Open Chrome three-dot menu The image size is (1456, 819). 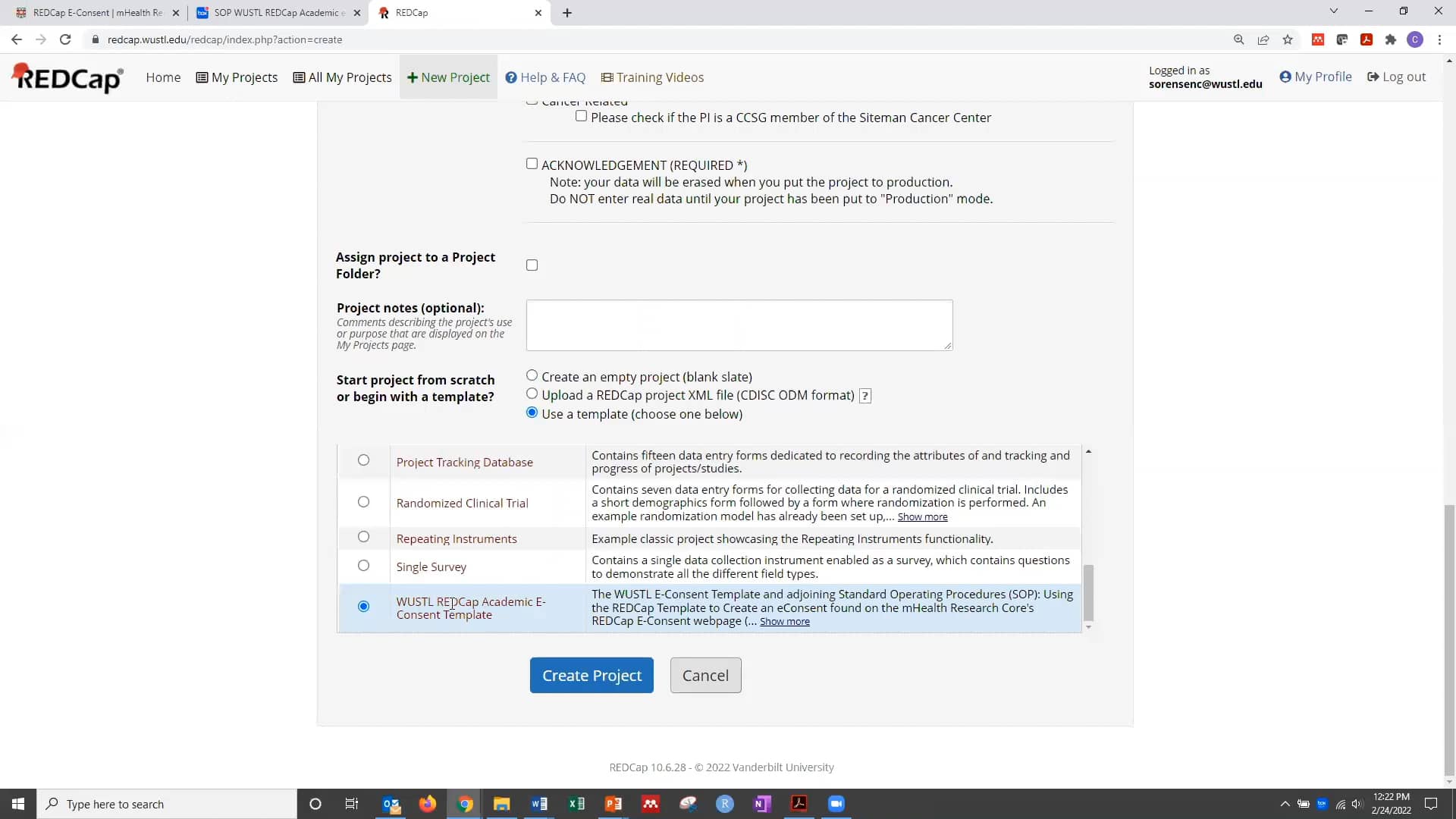click(x=1439, y=39)
